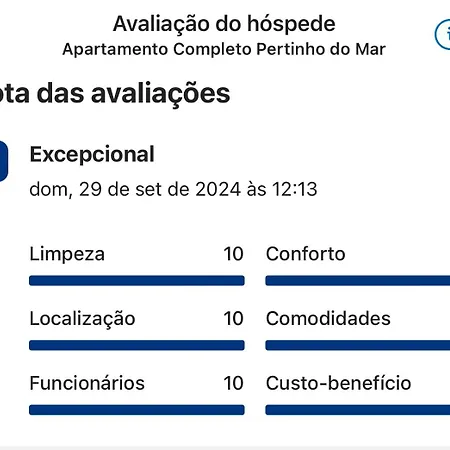Image resolution: width=450 pixels, height=450 pixels.
Task: Click the avaliações section heading
Action: tap(115, 93)
